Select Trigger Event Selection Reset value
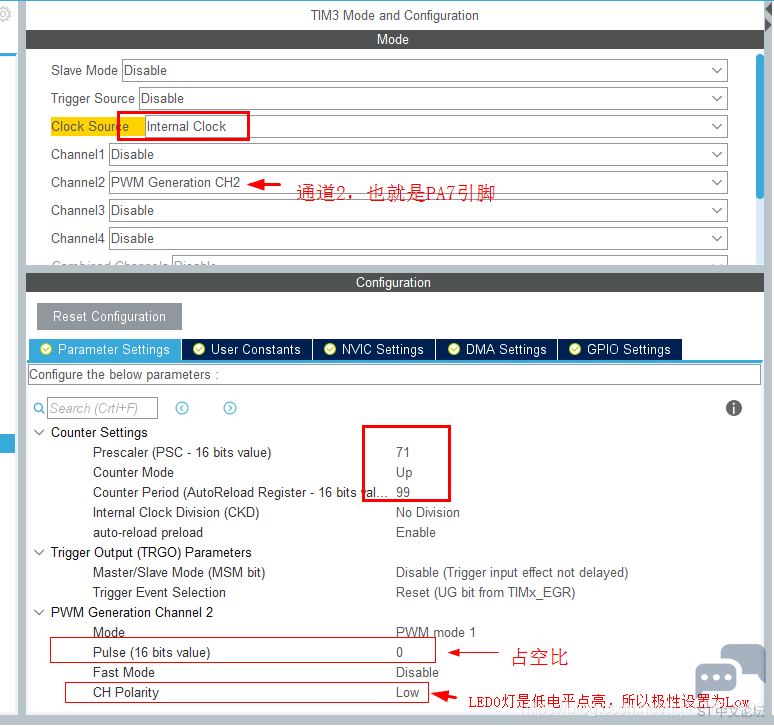 [485, 592]
